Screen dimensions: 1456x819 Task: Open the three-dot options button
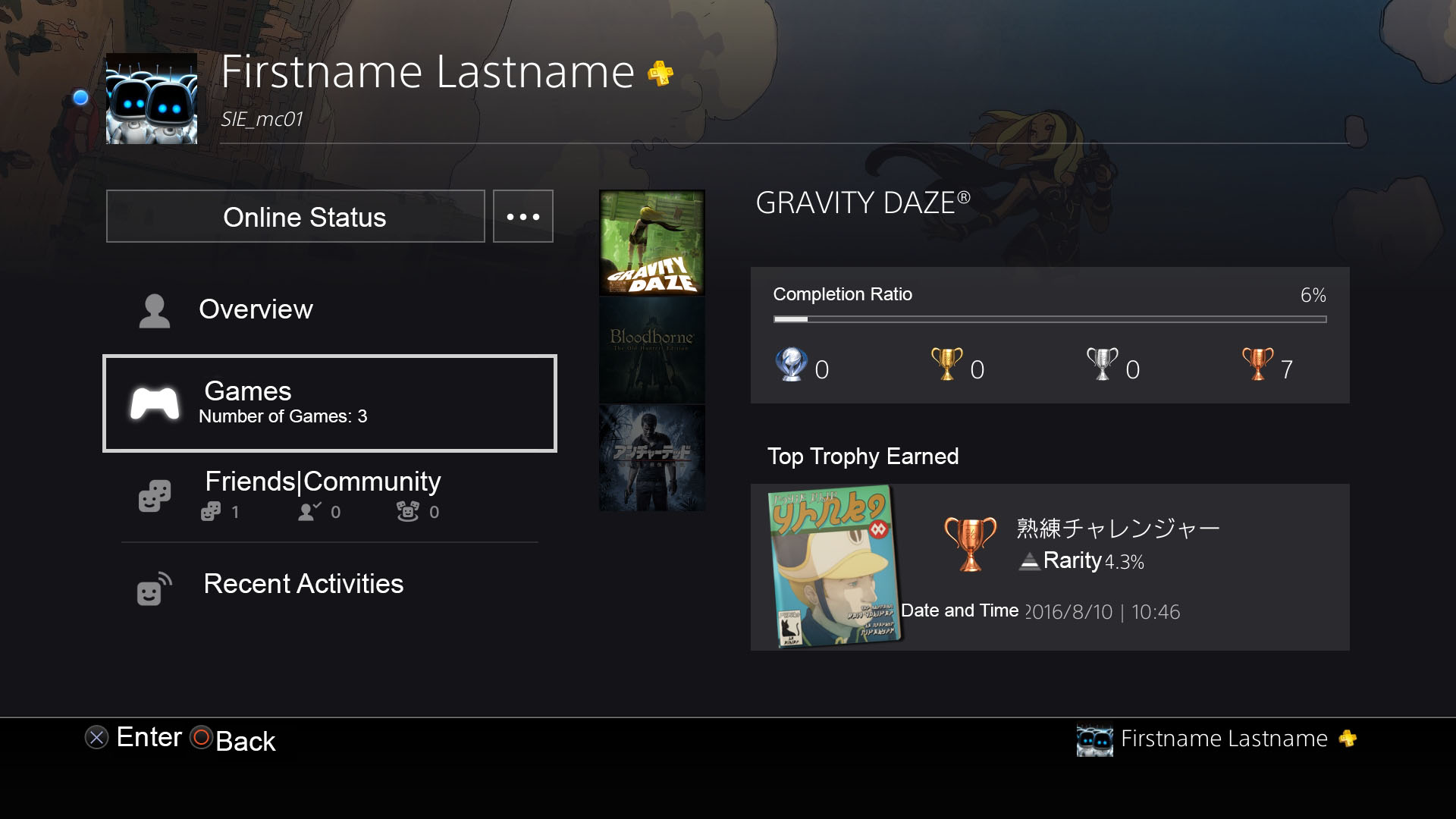tap(523, 216)
